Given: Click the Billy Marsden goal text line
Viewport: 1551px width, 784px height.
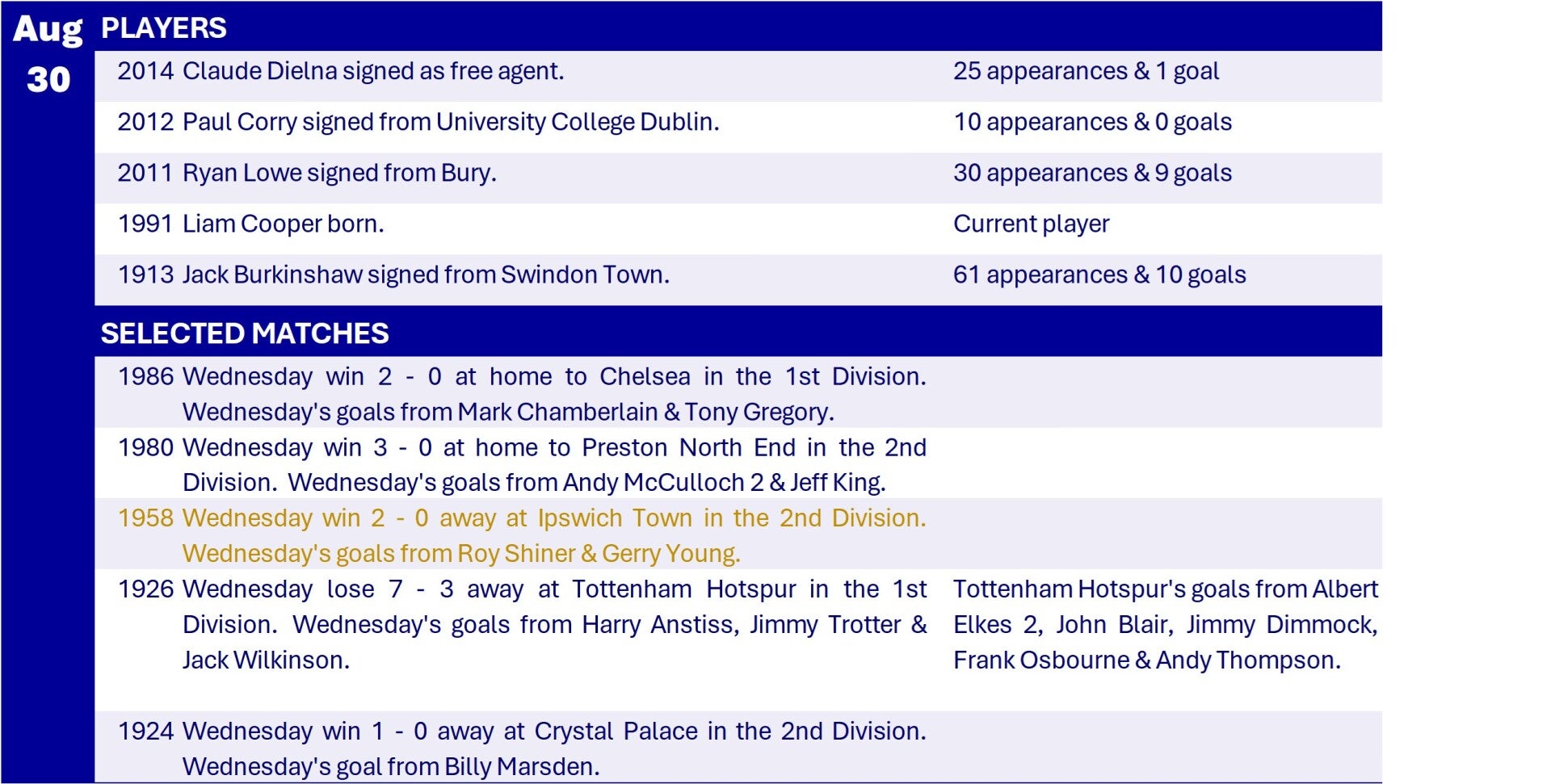Looking at the screenshot, I should (391, 766).
